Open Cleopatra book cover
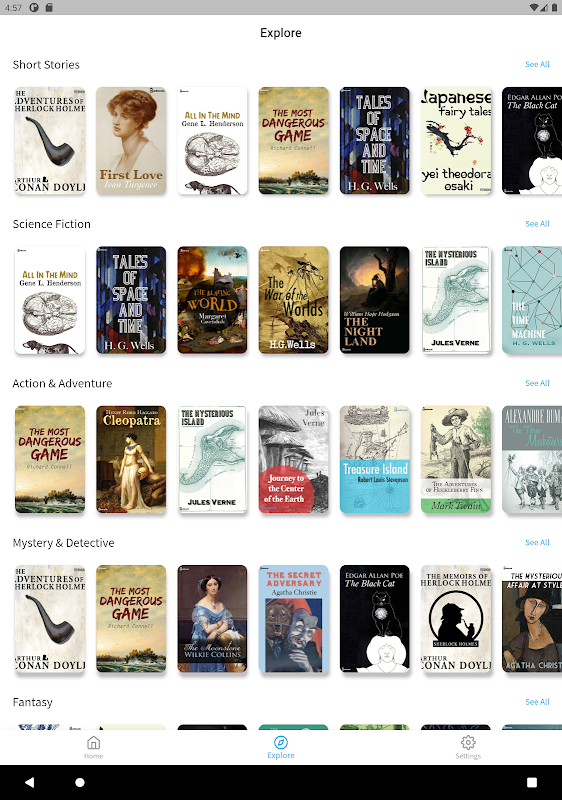 [131, 459]
